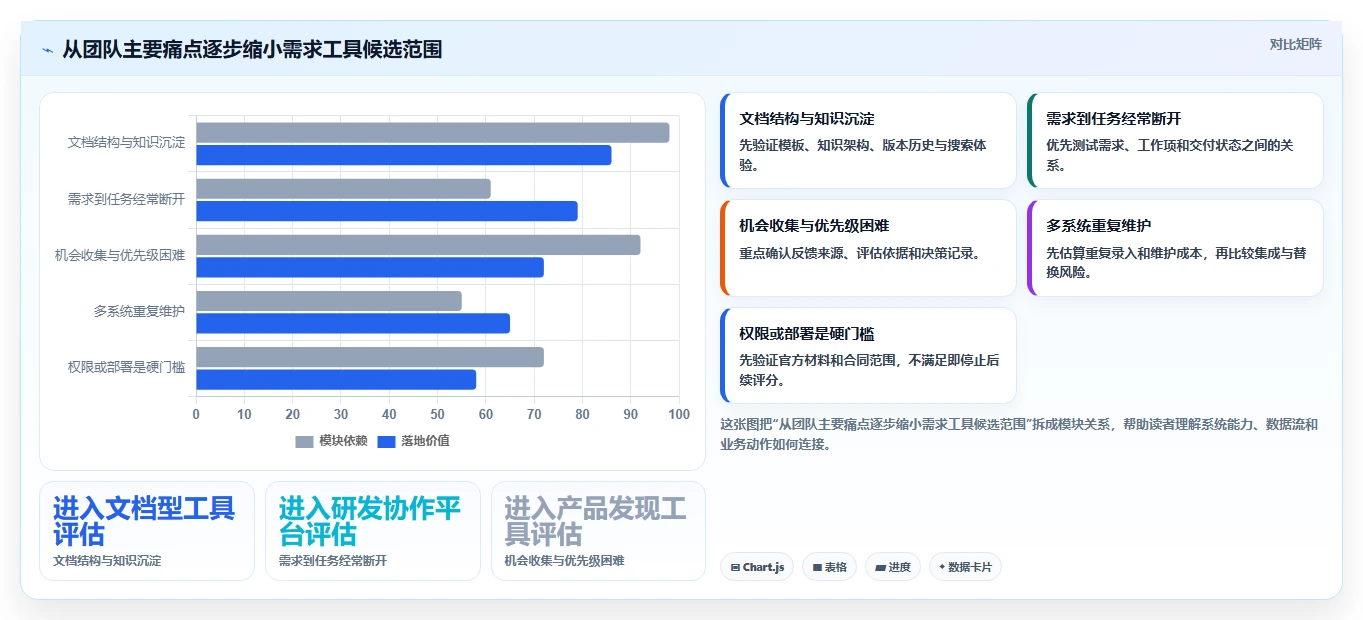Viewport: 1363px width, 620px height.
Task: Click the 进度 tag chip
Action: point(893,567)
